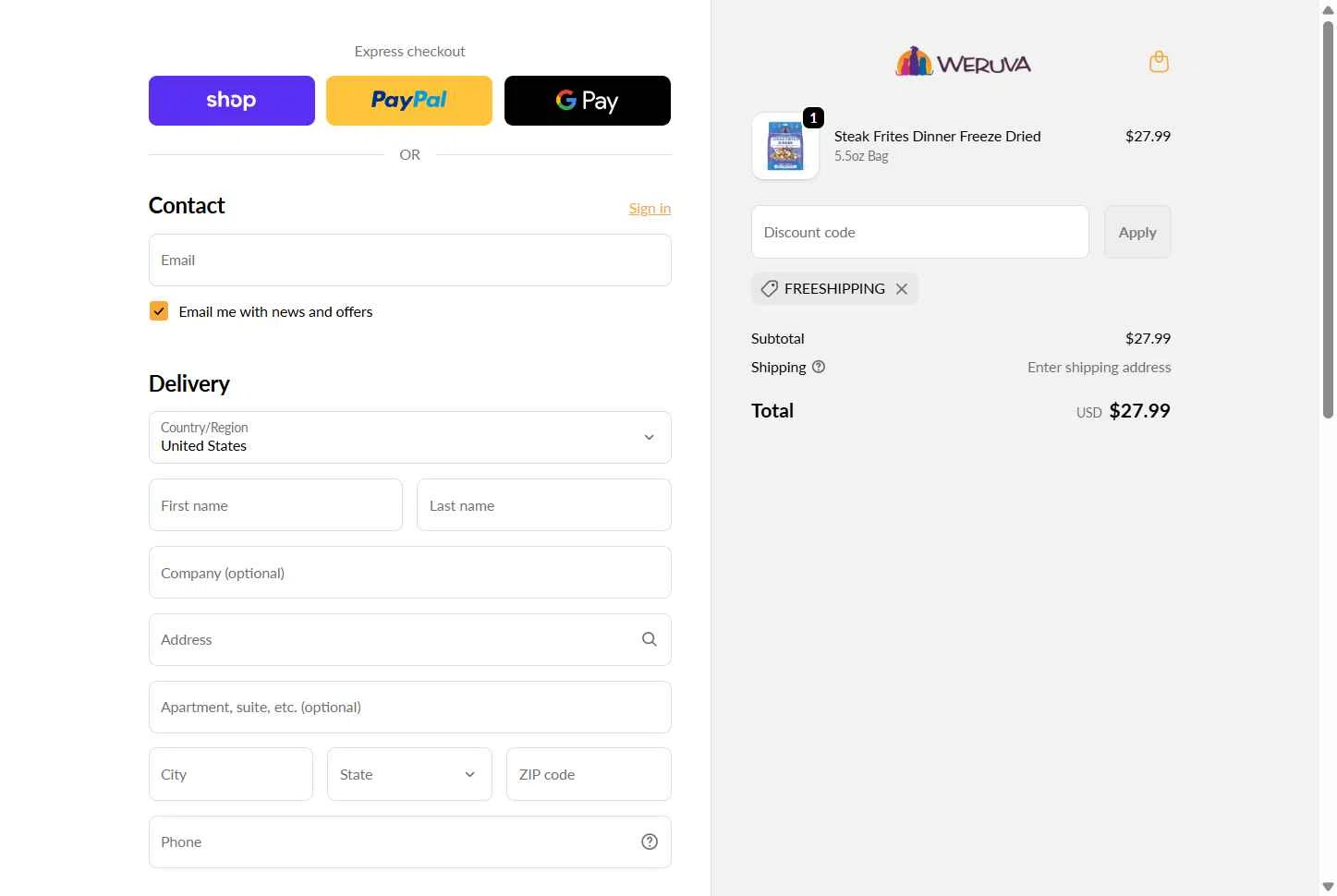This screenshot has height=896, width=1337.
Task: Click the shipping help question mark icon
Action: [819, 367]
